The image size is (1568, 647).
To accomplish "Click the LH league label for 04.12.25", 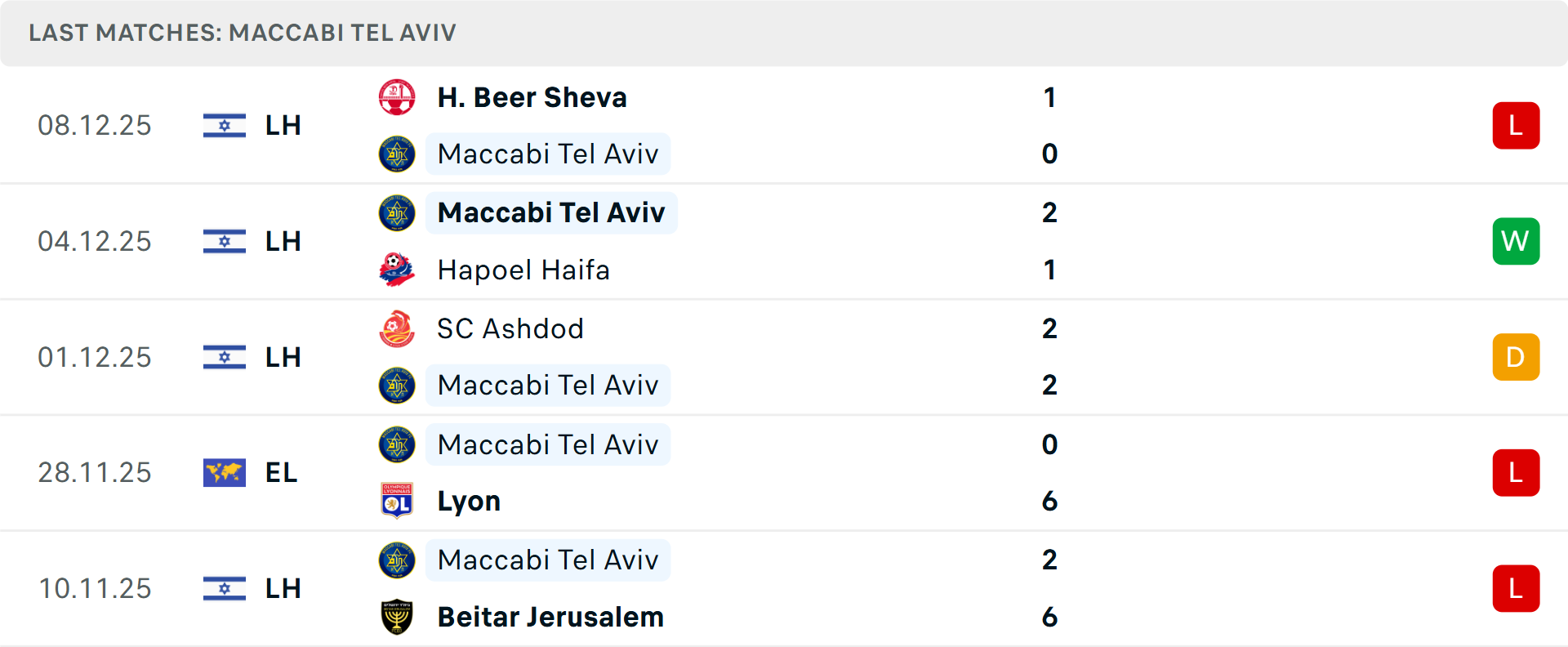I will coord(282,241).
